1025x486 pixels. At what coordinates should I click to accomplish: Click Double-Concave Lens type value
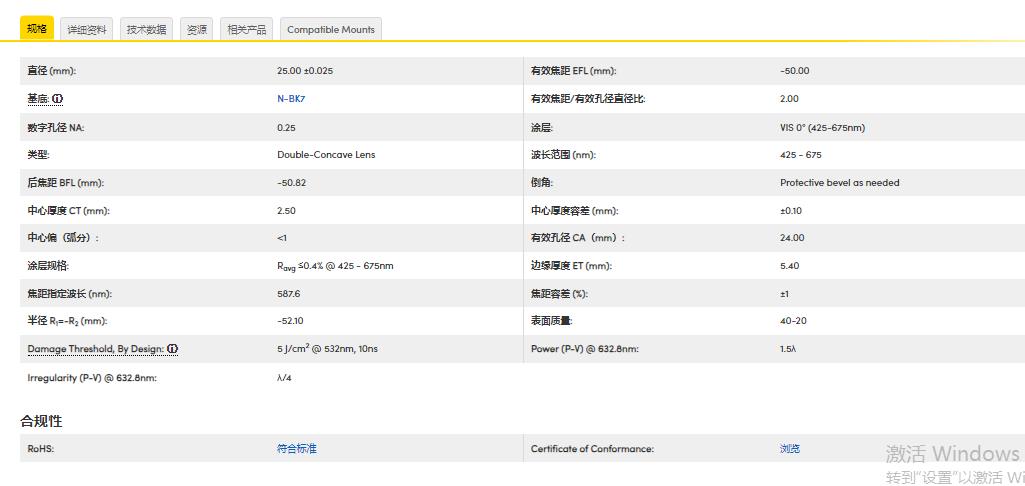(326, 155)
